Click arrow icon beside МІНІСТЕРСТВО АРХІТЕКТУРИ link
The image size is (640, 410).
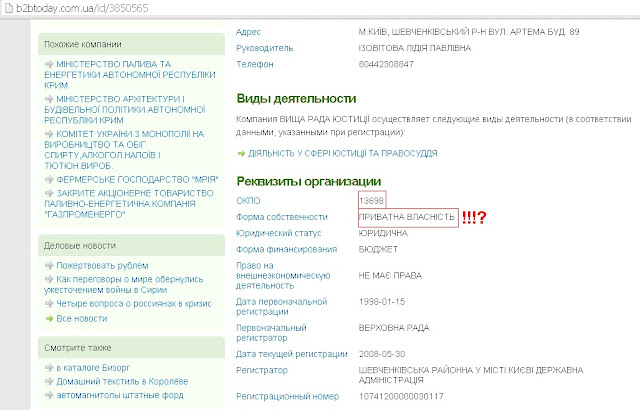(49, 99)
